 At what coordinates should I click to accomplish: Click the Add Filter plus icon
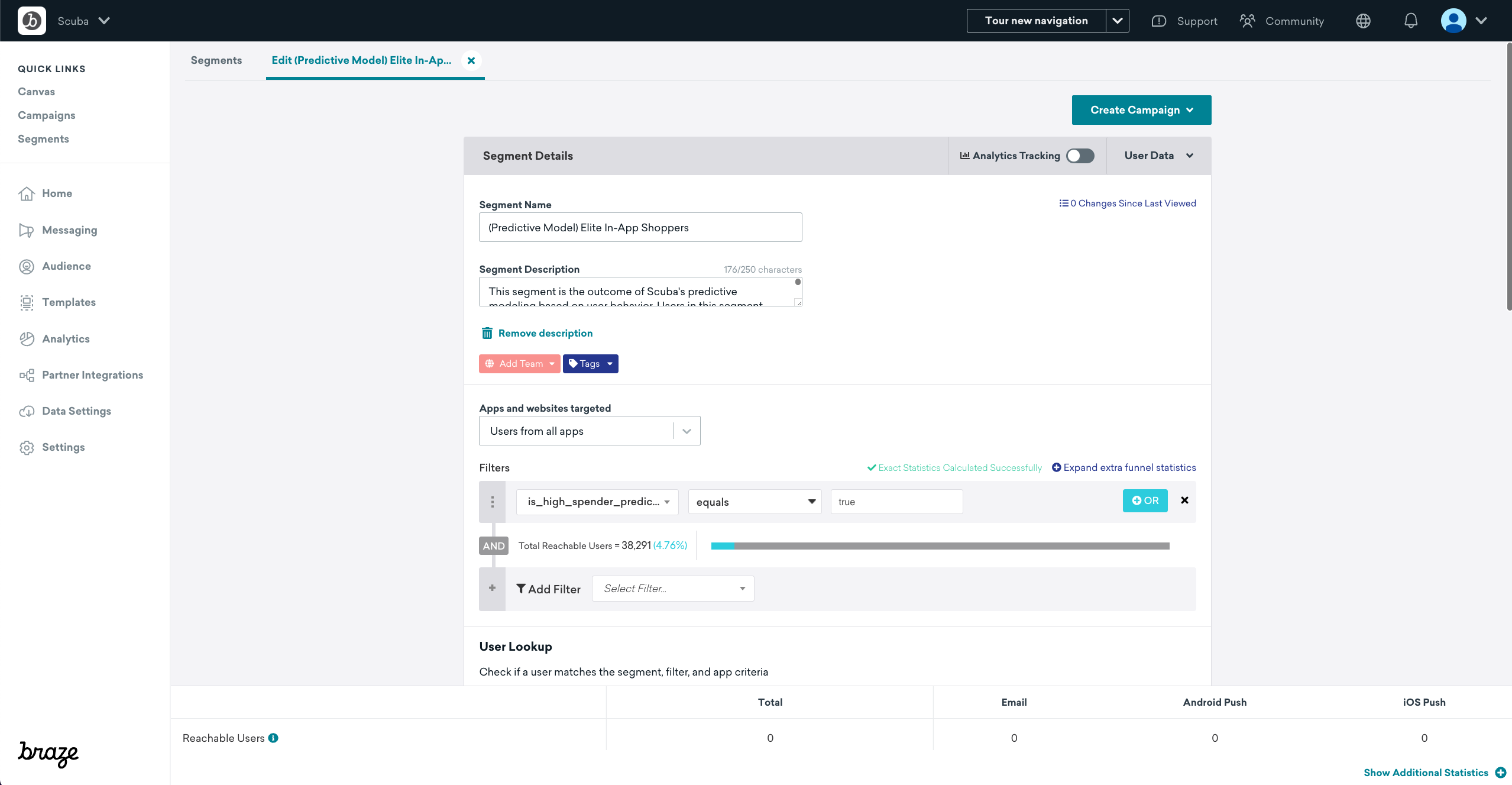(x=492, y=588)
